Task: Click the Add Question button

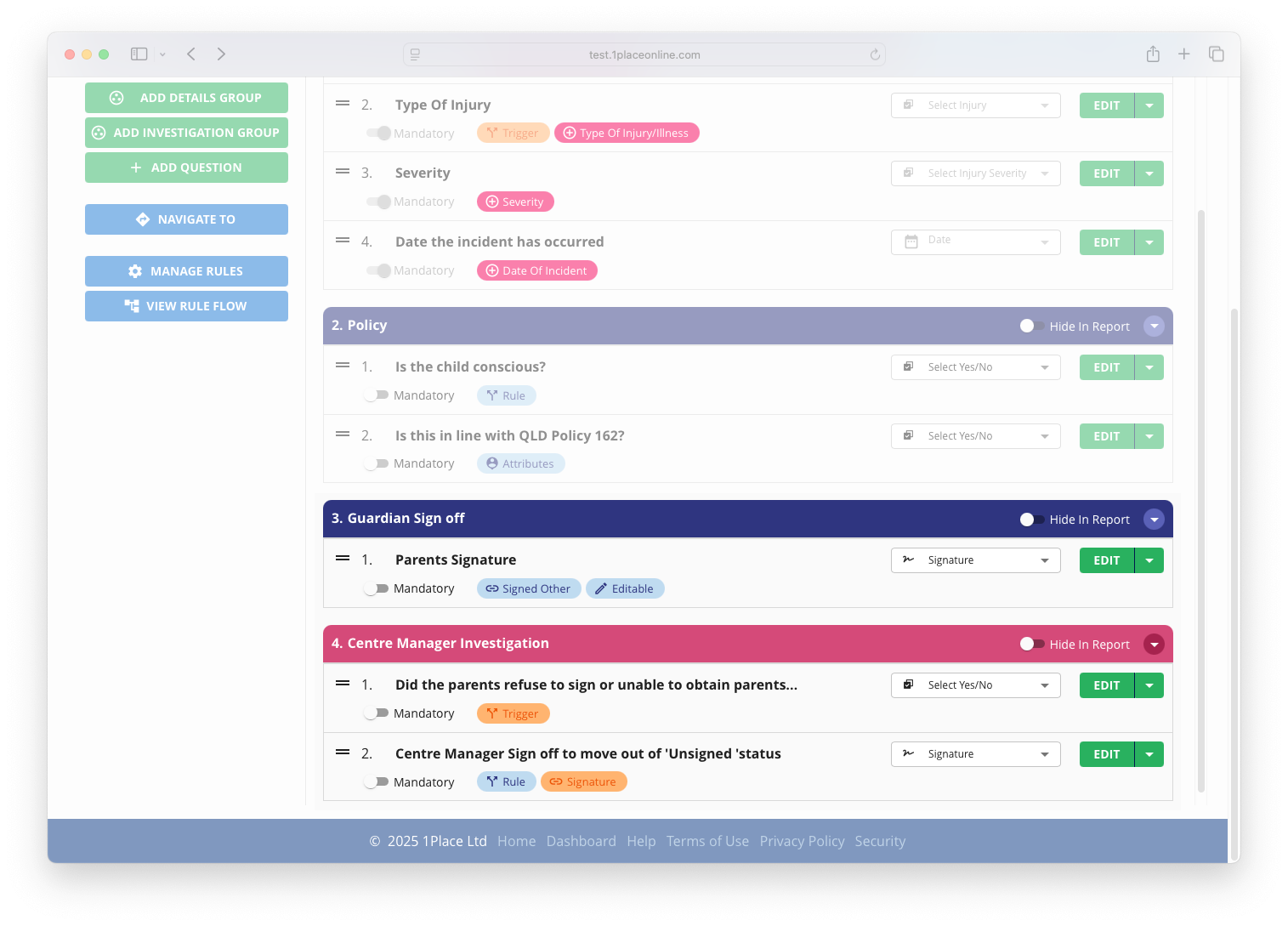Action: [x=186, y=168]
